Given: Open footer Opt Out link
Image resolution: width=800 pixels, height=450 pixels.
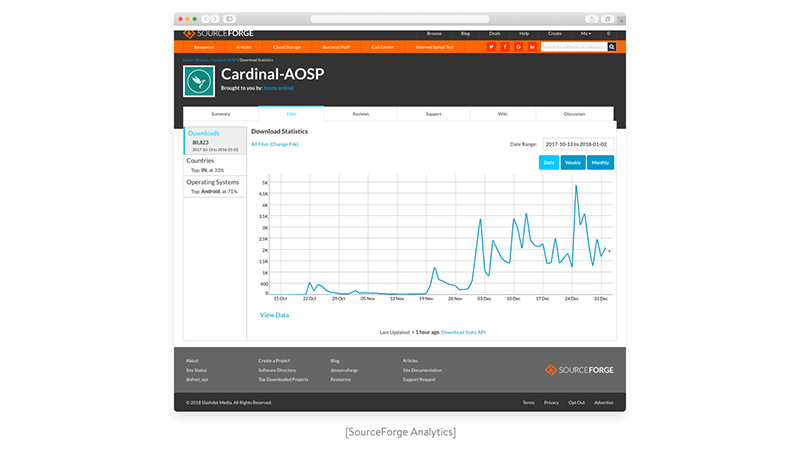Looking at the screenshot, I should click(x=577, y=403).
